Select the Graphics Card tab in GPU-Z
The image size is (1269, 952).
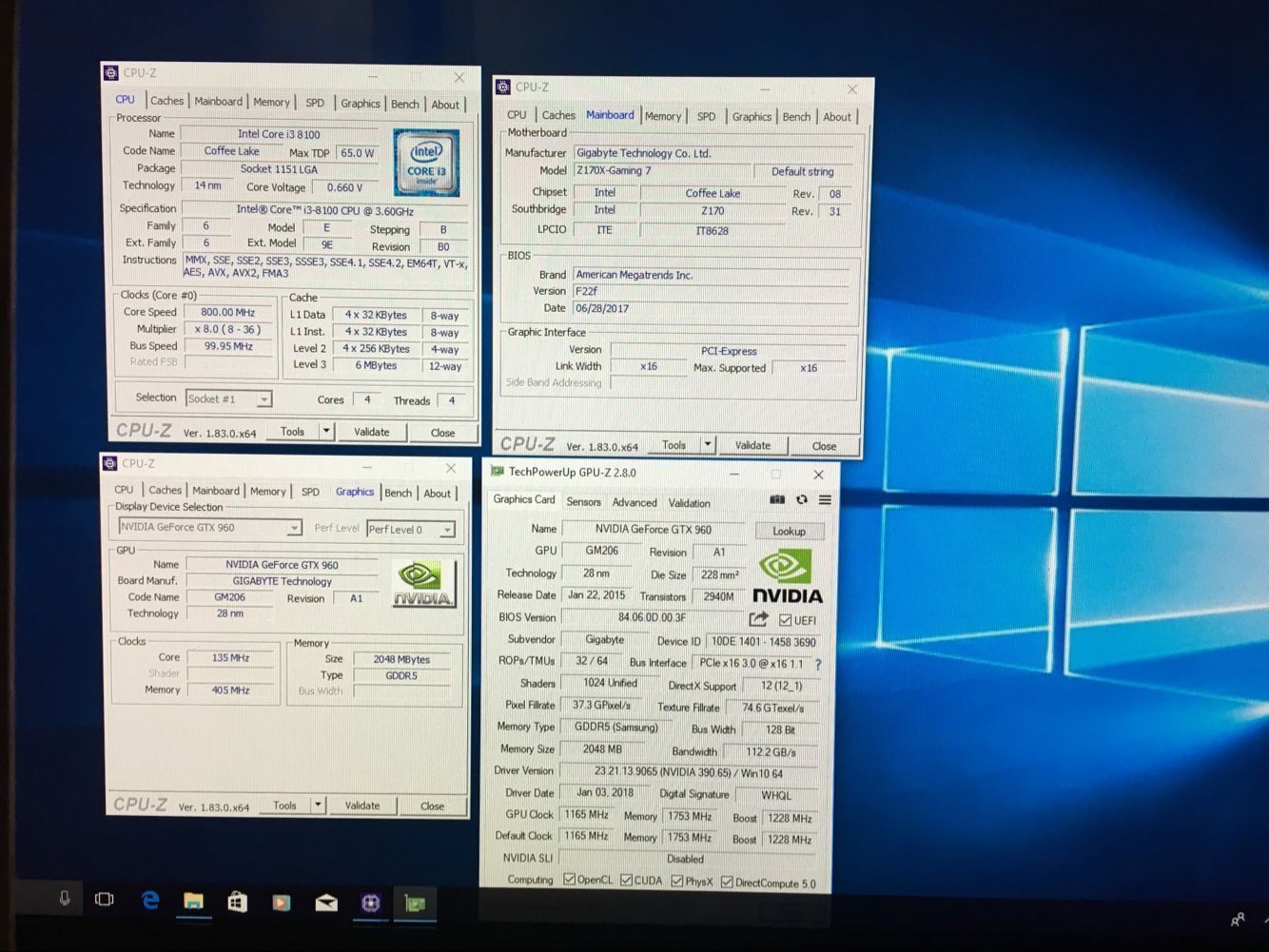(523, 499)
